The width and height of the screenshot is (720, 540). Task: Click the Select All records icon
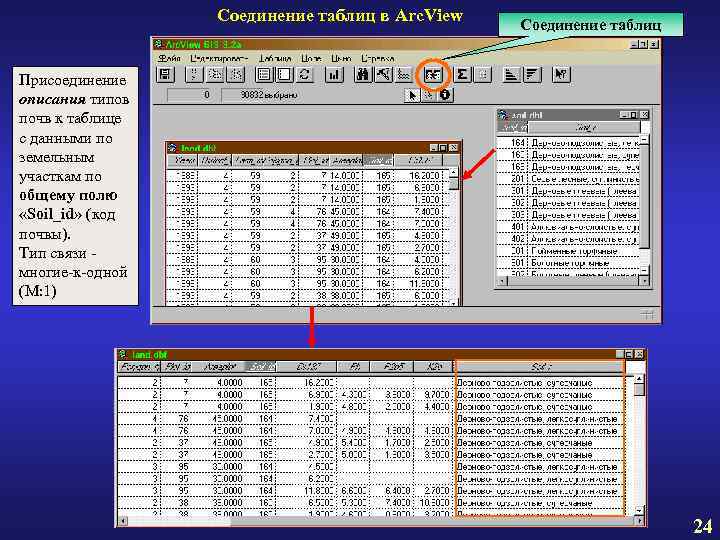pyautogui.click(x=264, y=74)
